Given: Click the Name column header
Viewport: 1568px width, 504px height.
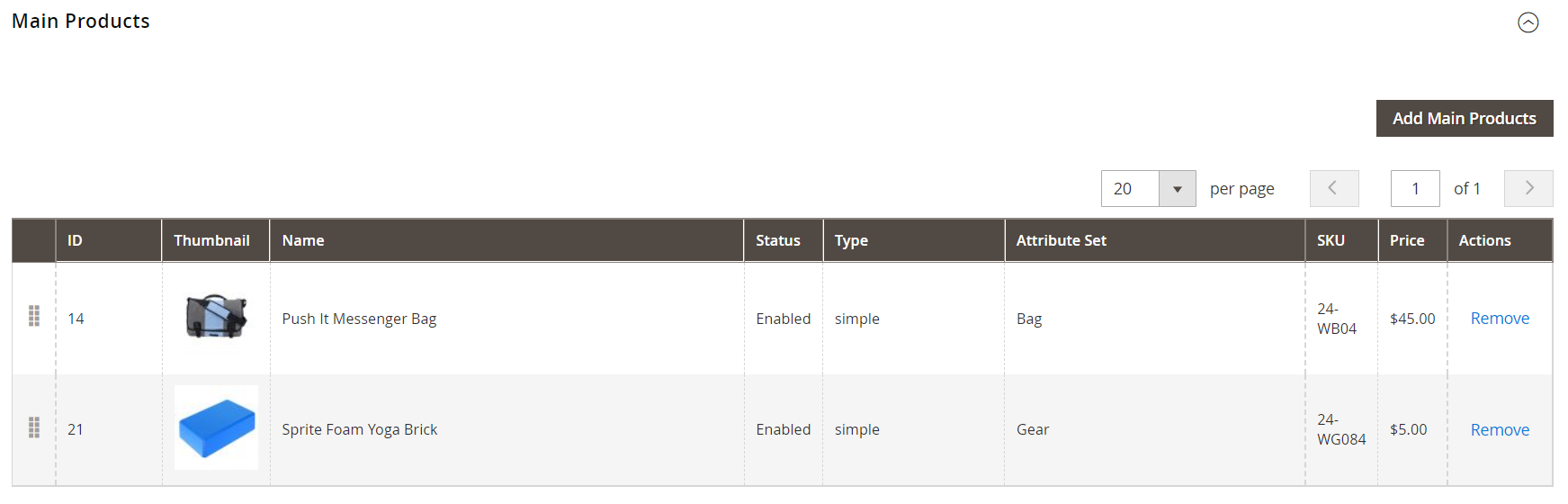Looking at the screenshot, I should coord(303,240).
